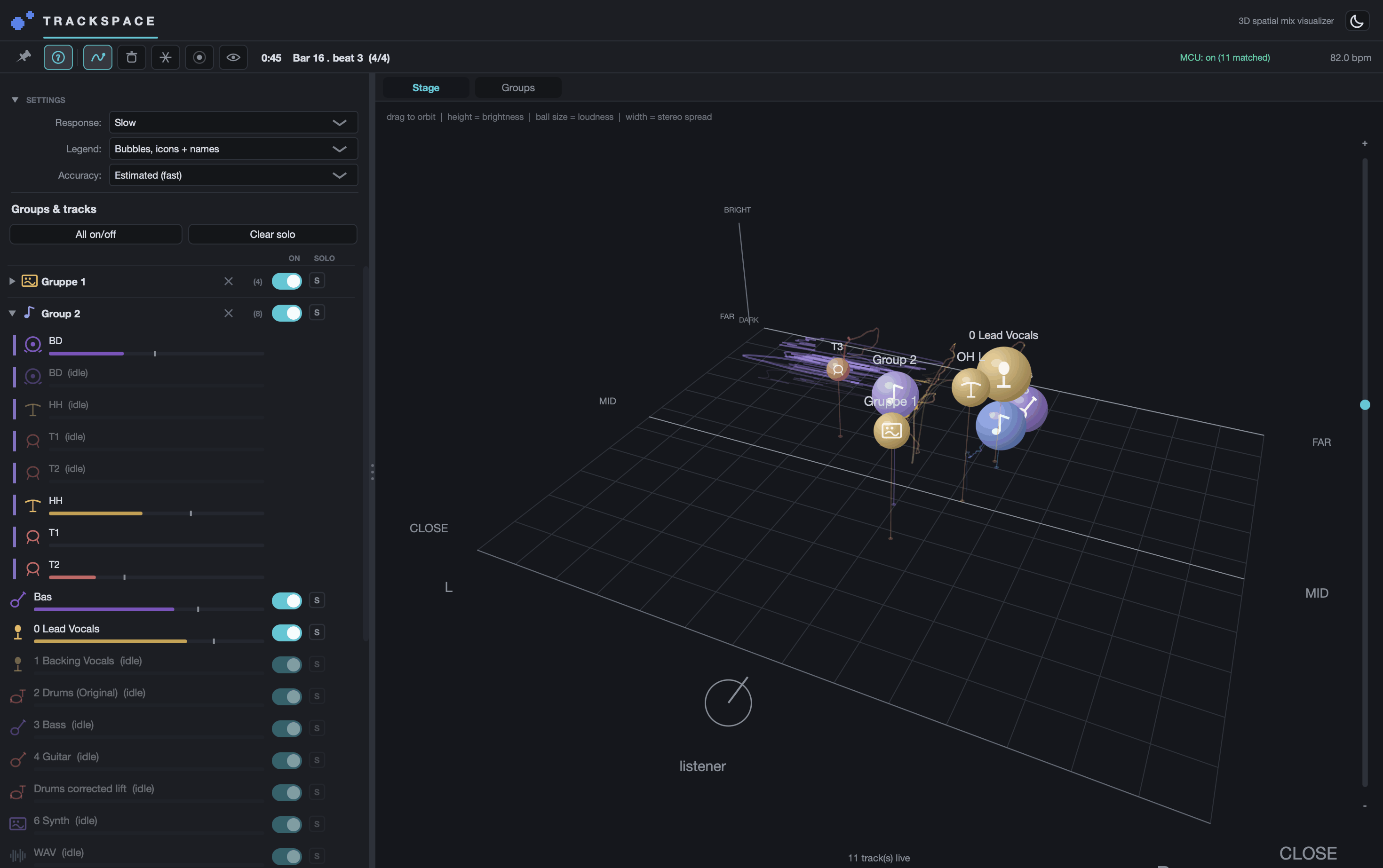The image size is (1383, 868).
Task: Toggle dark mode moon icon
Action: click(1357, 21)
